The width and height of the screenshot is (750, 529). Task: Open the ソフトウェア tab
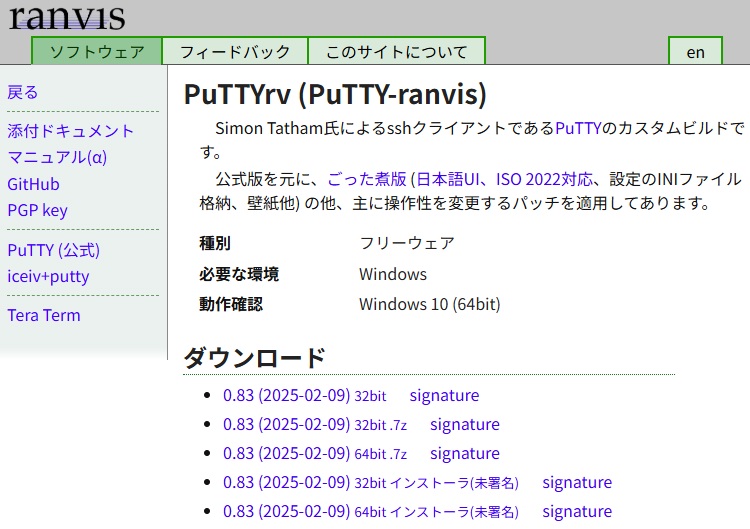[96, 52]
